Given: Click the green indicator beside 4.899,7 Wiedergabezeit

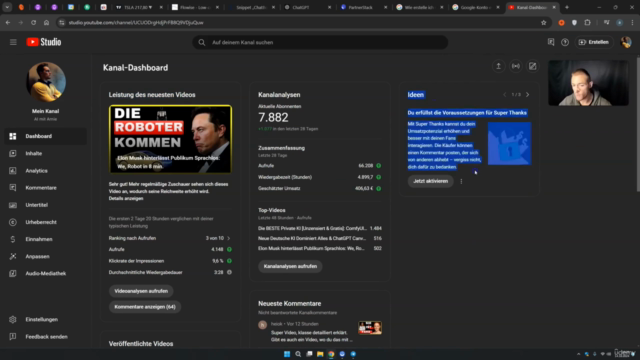Looking at the screenshot, I should pyautogui.click(x=378, y=177).
